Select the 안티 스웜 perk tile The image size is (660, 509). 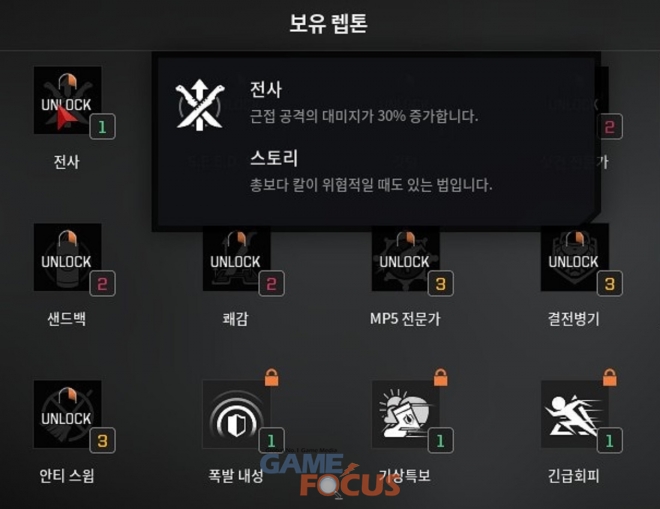pyautogui.click(x=67, y=414)
